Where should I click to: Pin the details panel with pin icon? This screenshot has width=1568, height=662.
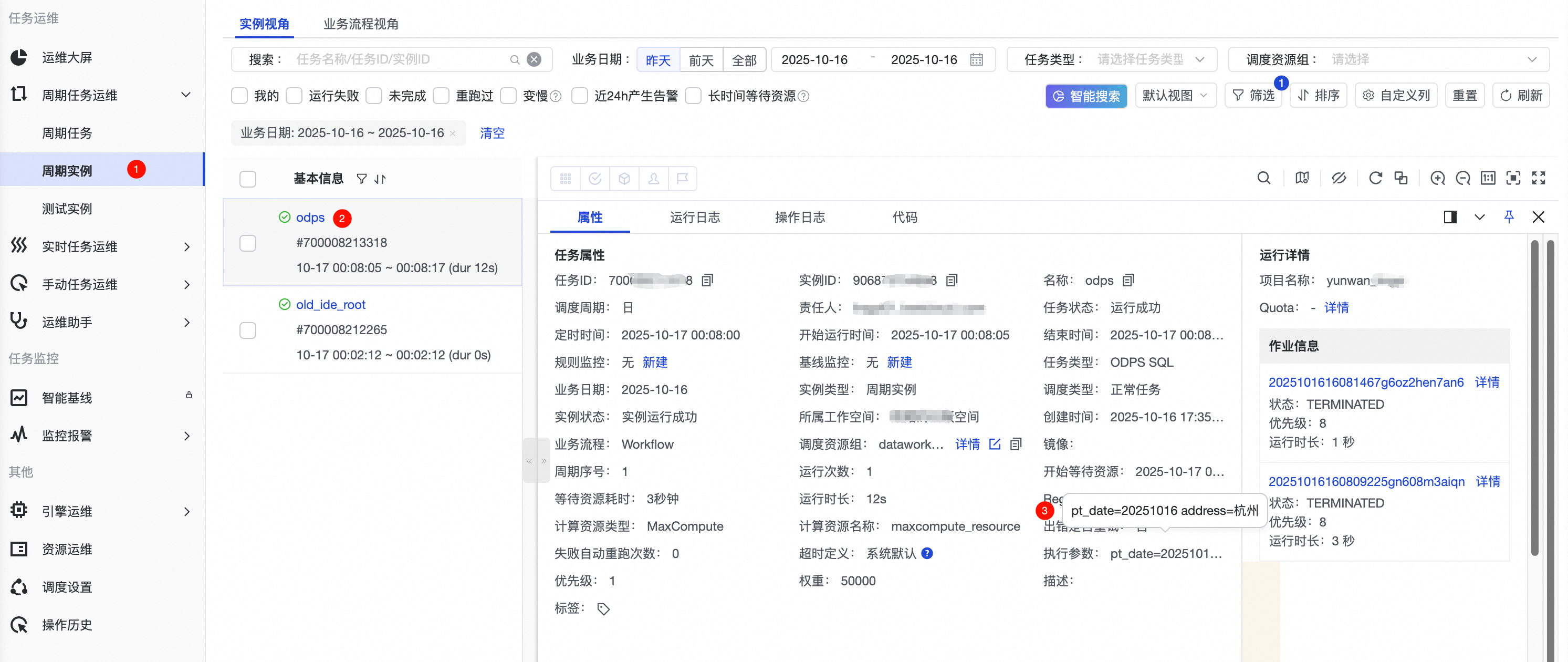coord(1509,217)
